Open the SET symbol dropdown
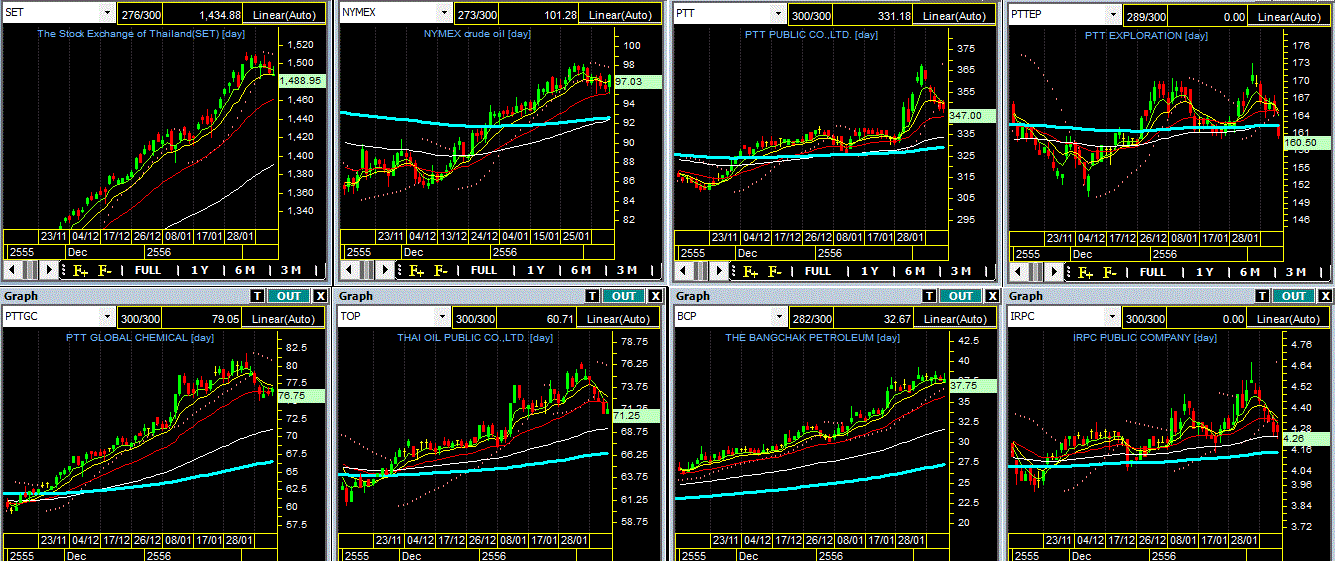 [107, 14]
